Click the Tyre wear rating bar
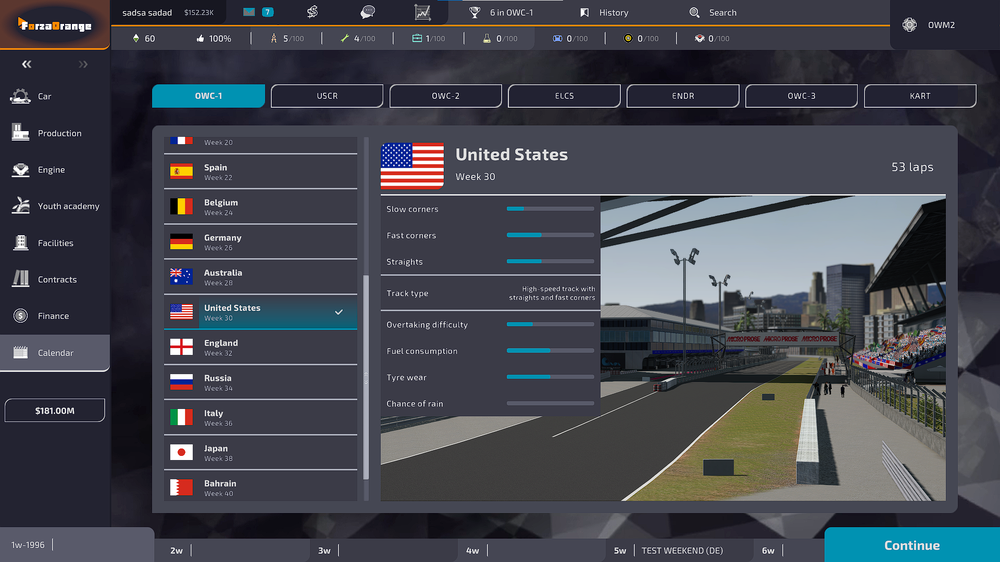This screenshot has height=562, width=1000. point(550,377)
